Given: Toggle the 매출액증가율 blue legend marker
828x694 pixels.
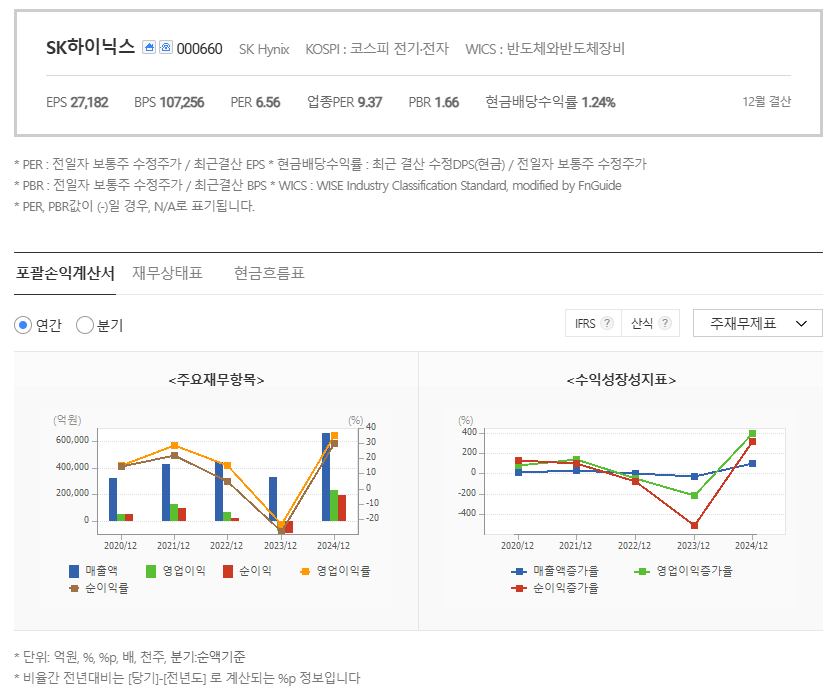Looking at the screenshot, I should pyautogui.click(x=519, y=571).
